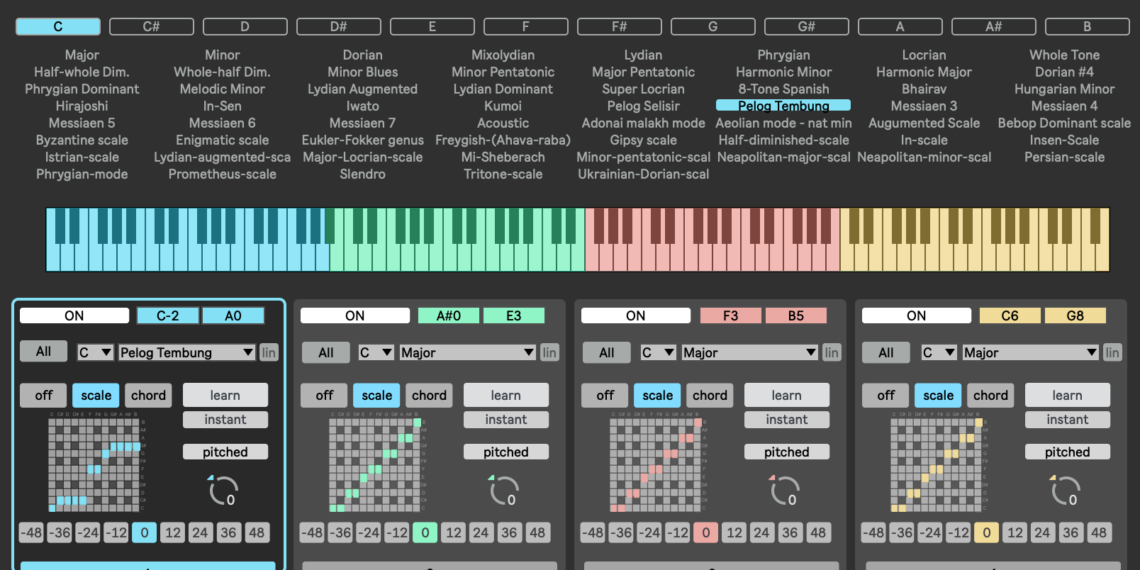Open the root note dropdown in the green zone
1140x570 pixels.
coord(376,353)
